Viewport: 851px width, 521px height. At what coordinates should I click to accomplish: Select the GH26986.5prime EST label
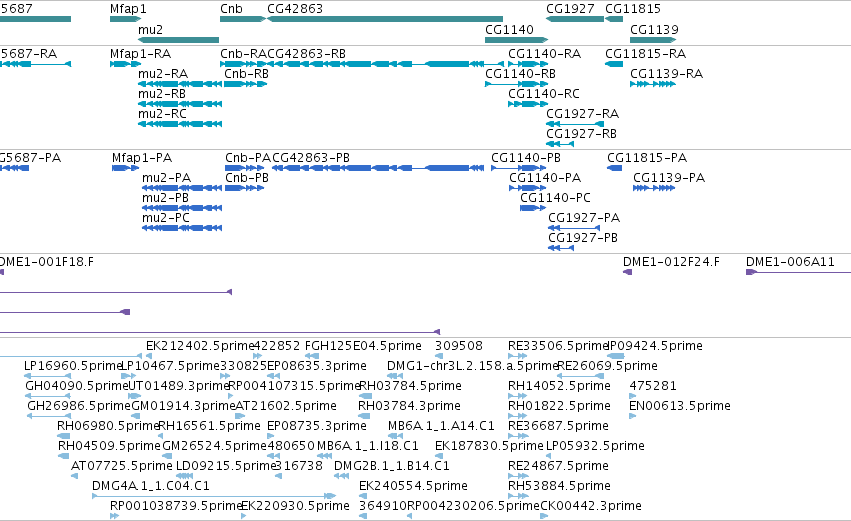(x=79, y=406)
